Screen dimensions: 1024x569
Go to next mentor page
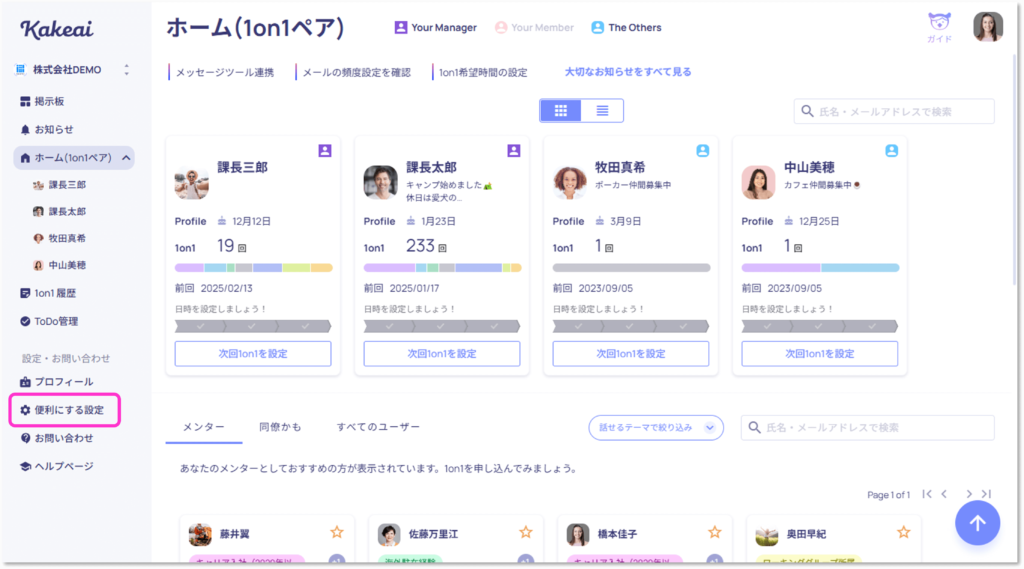969,495
